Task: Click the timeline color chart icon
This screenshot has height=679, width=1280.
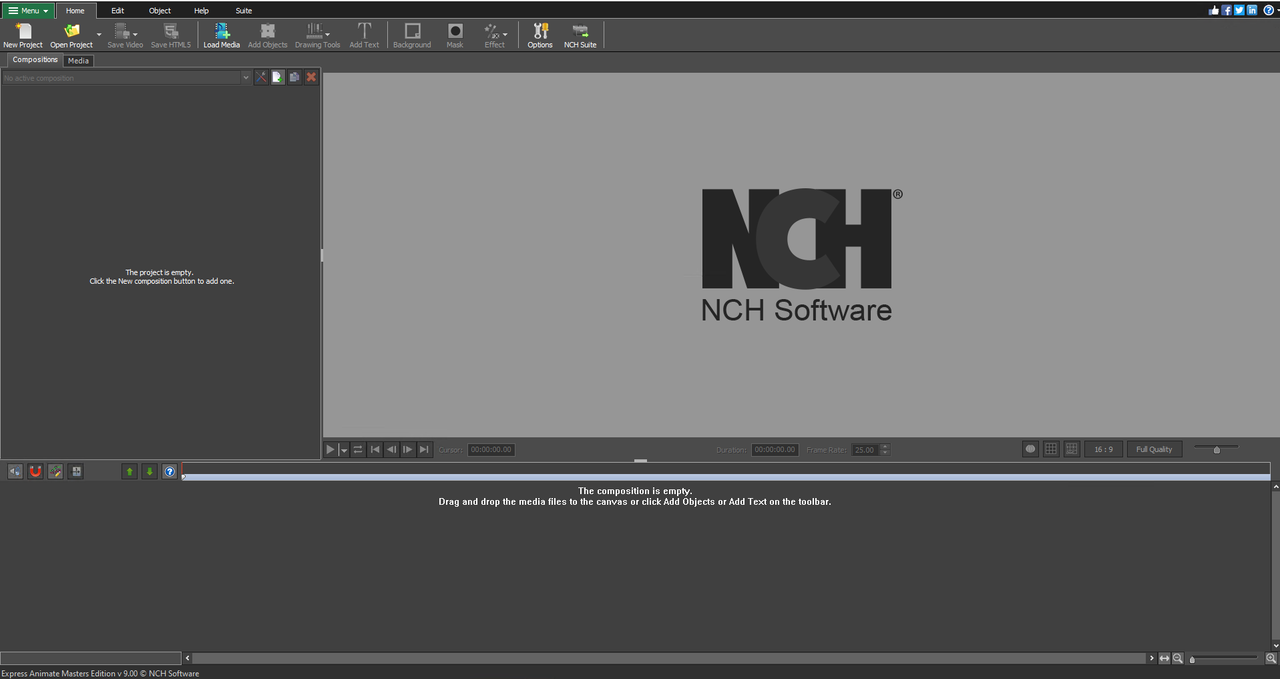Action: 56,471
